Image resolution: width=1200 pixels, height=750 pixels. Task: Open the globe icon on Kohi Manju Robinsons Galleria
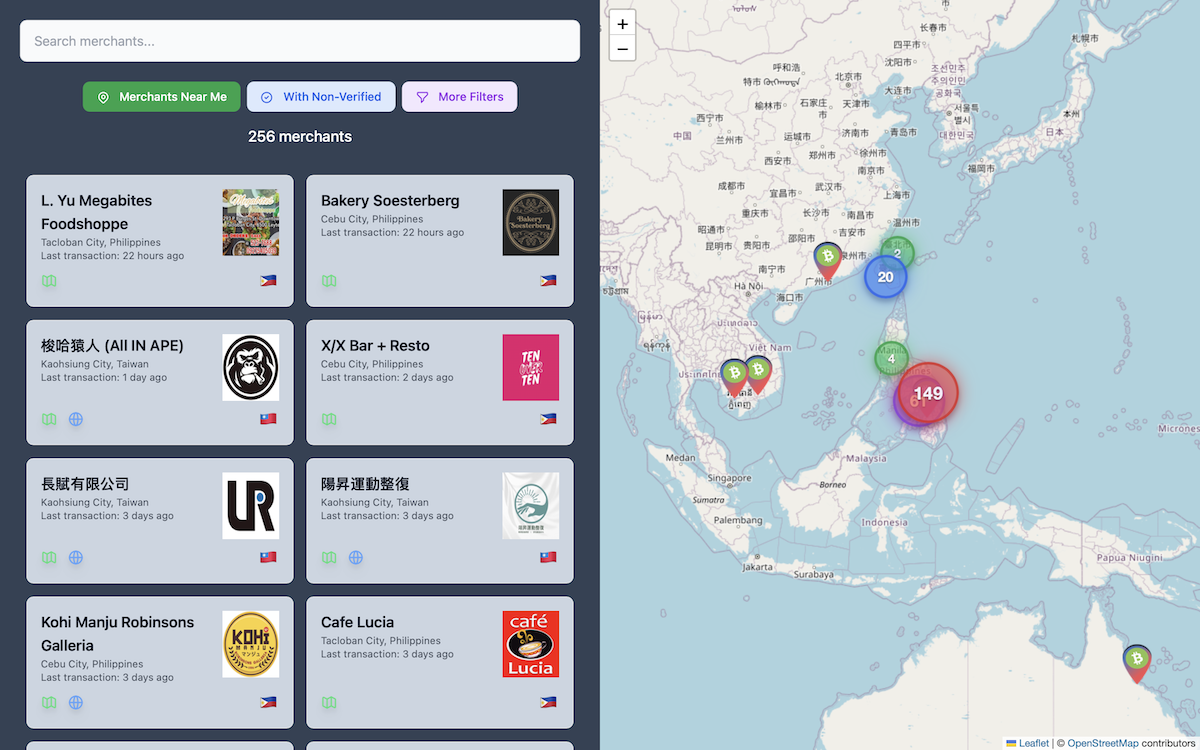pos(76,702)
